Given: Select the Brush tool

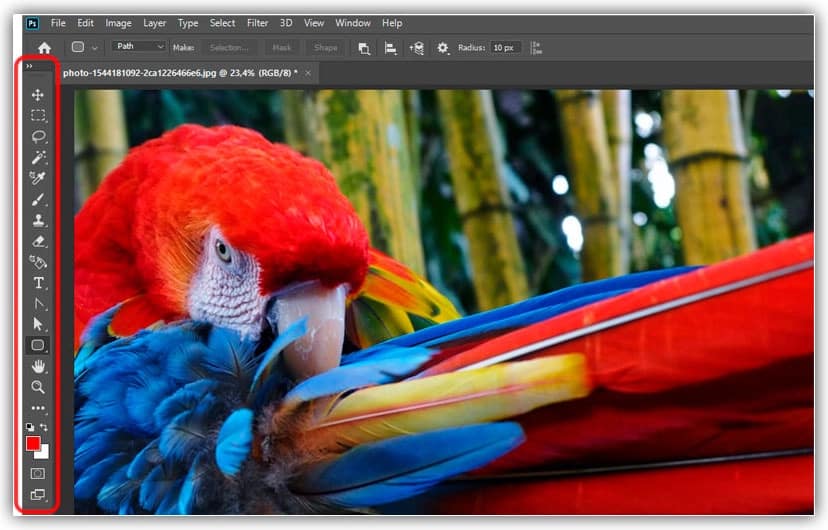Looking at the screenshot, I should point(38,199).
